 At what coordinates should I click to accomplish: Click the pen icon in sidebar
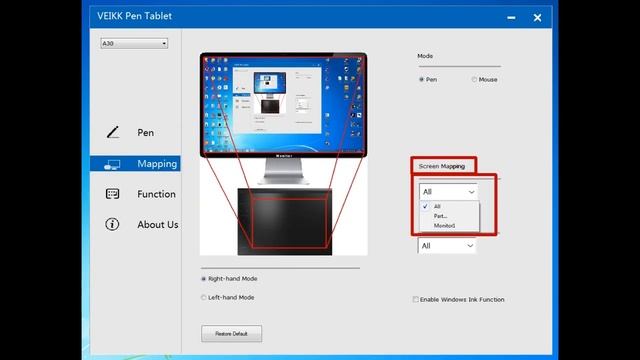tap(113, 132)
